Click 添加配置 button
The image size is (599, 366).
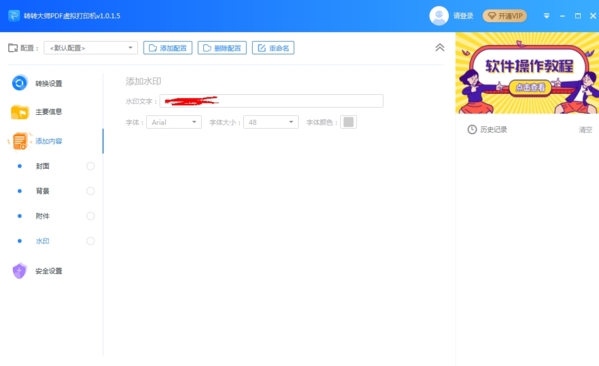(x=168, y=48)
